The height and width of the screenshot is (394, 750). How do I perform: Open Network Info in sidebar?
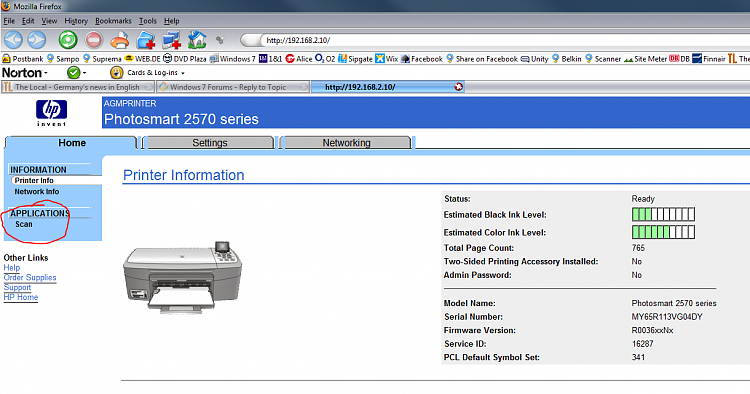36,191
